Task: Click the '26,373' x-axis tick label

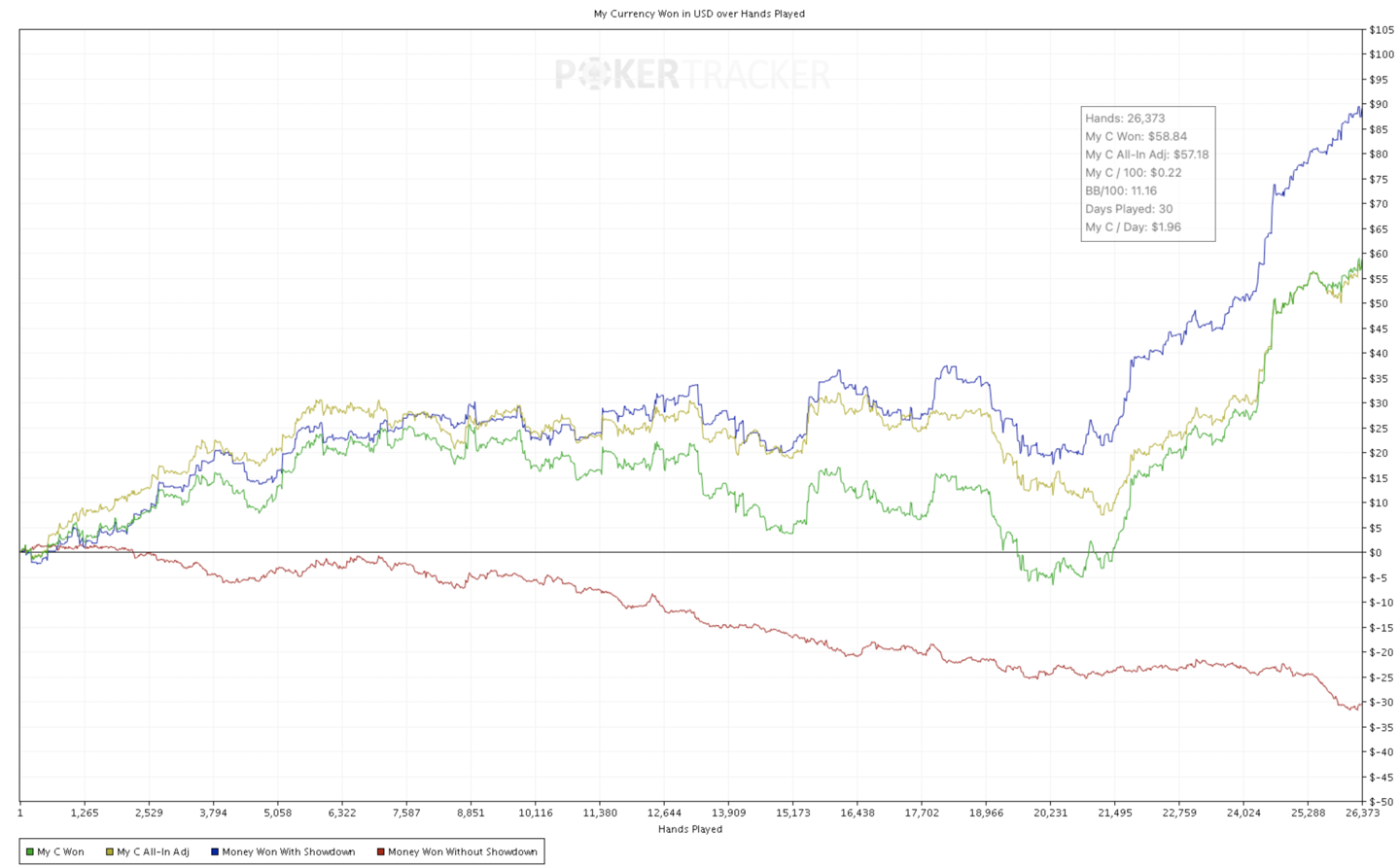Action: tap(1362, 813)
